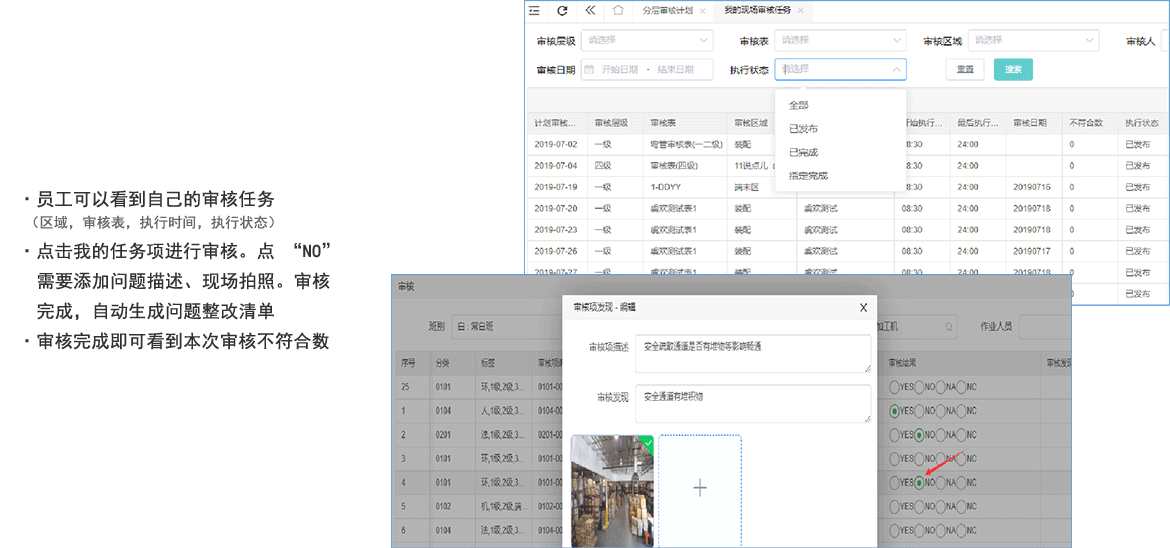Expand the 审核层级 dropdown
Viewport: 1170px width, 548px height.
coord(647,41)
